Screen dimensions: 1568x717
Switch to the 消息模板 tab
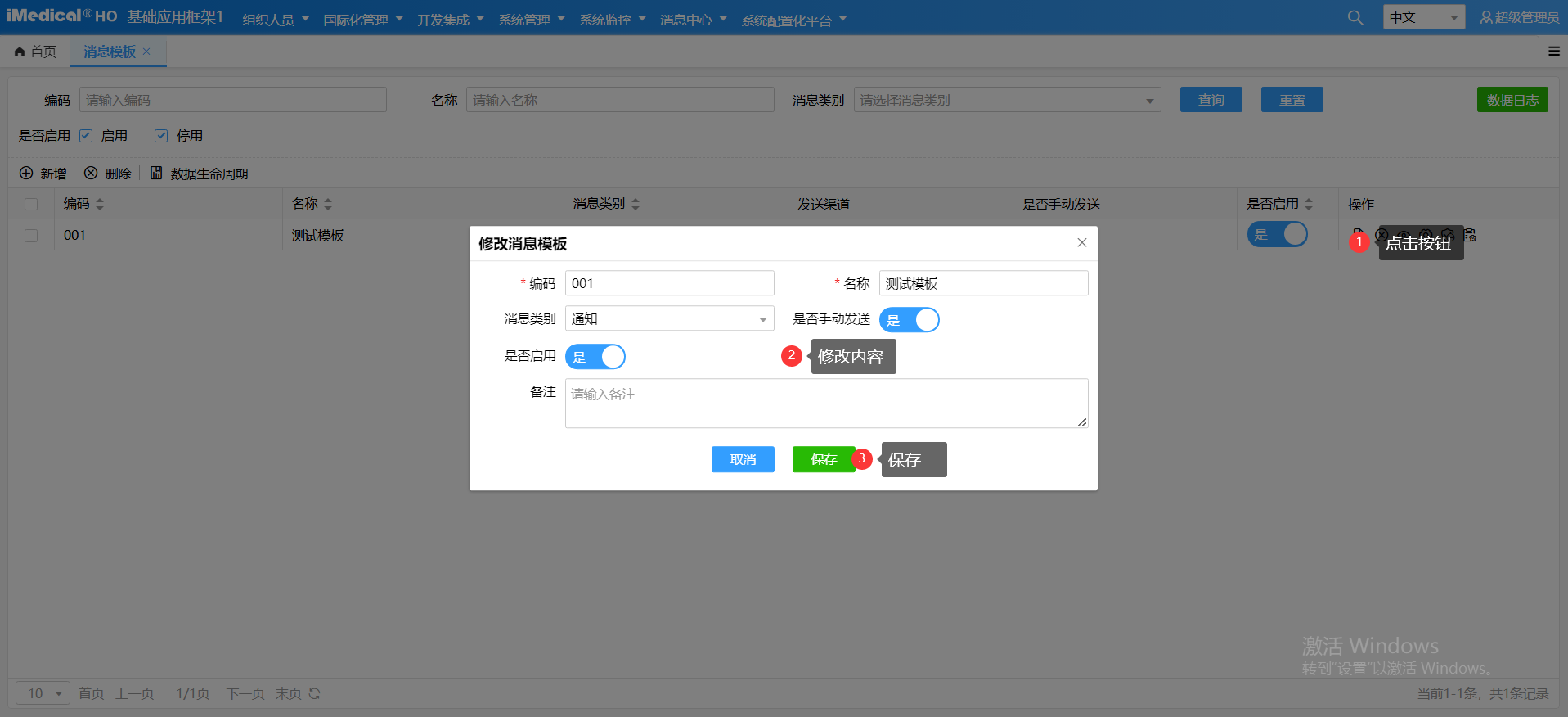pos(110,52)
